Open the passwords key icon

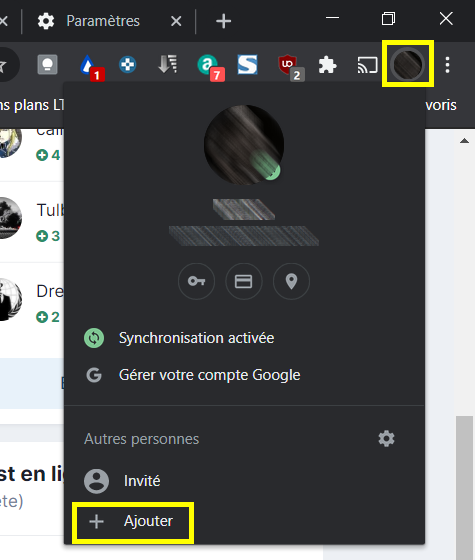(196, 281)
